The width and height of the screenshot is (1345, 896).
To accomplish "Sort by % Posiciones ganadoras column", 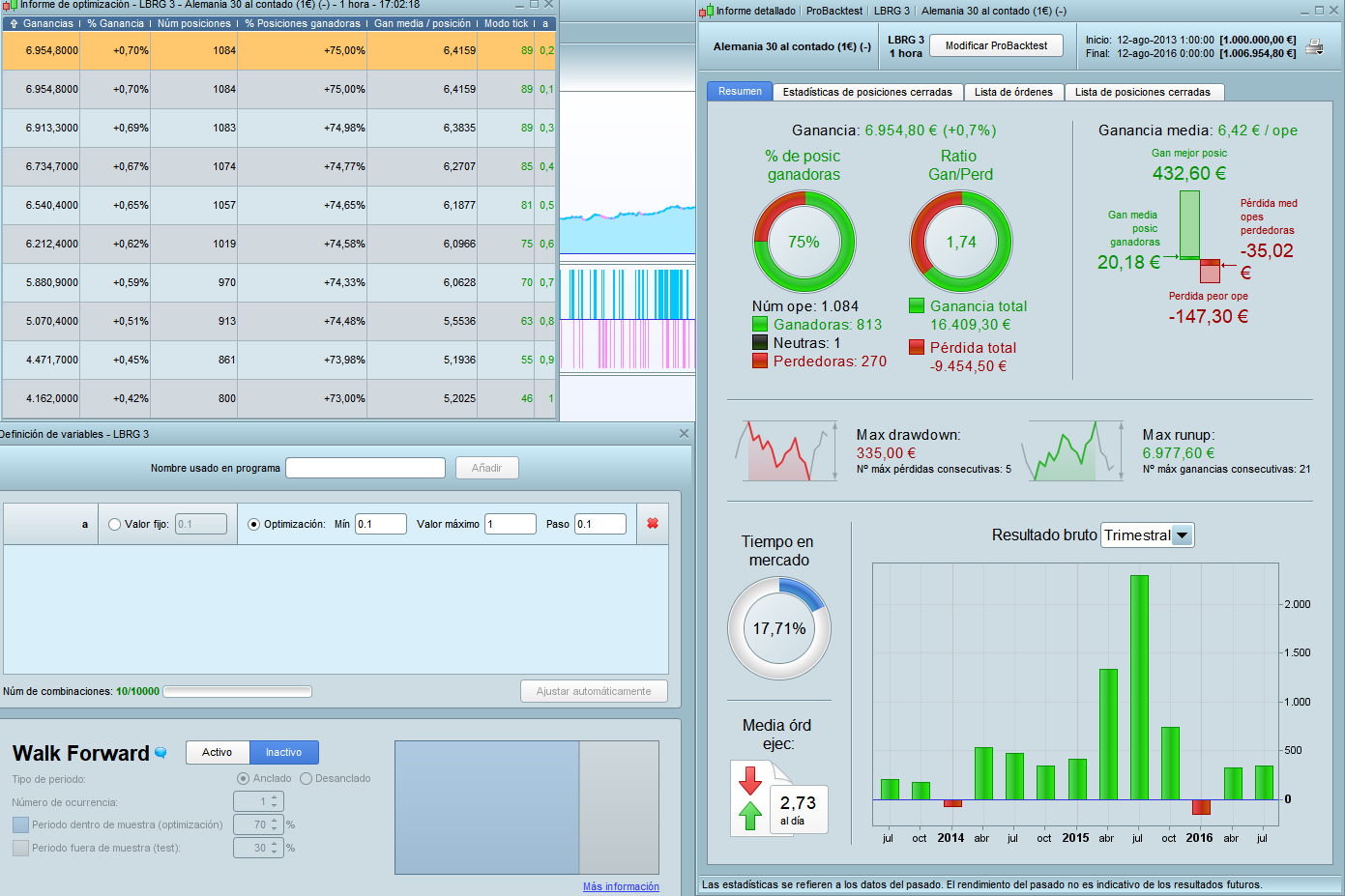I will [303, 23].
